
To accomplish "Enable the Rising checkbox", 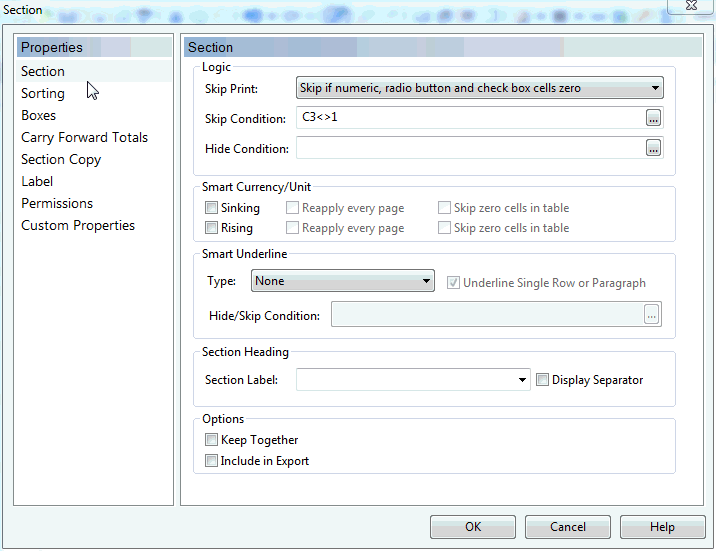I will click(x=211, y=228).
